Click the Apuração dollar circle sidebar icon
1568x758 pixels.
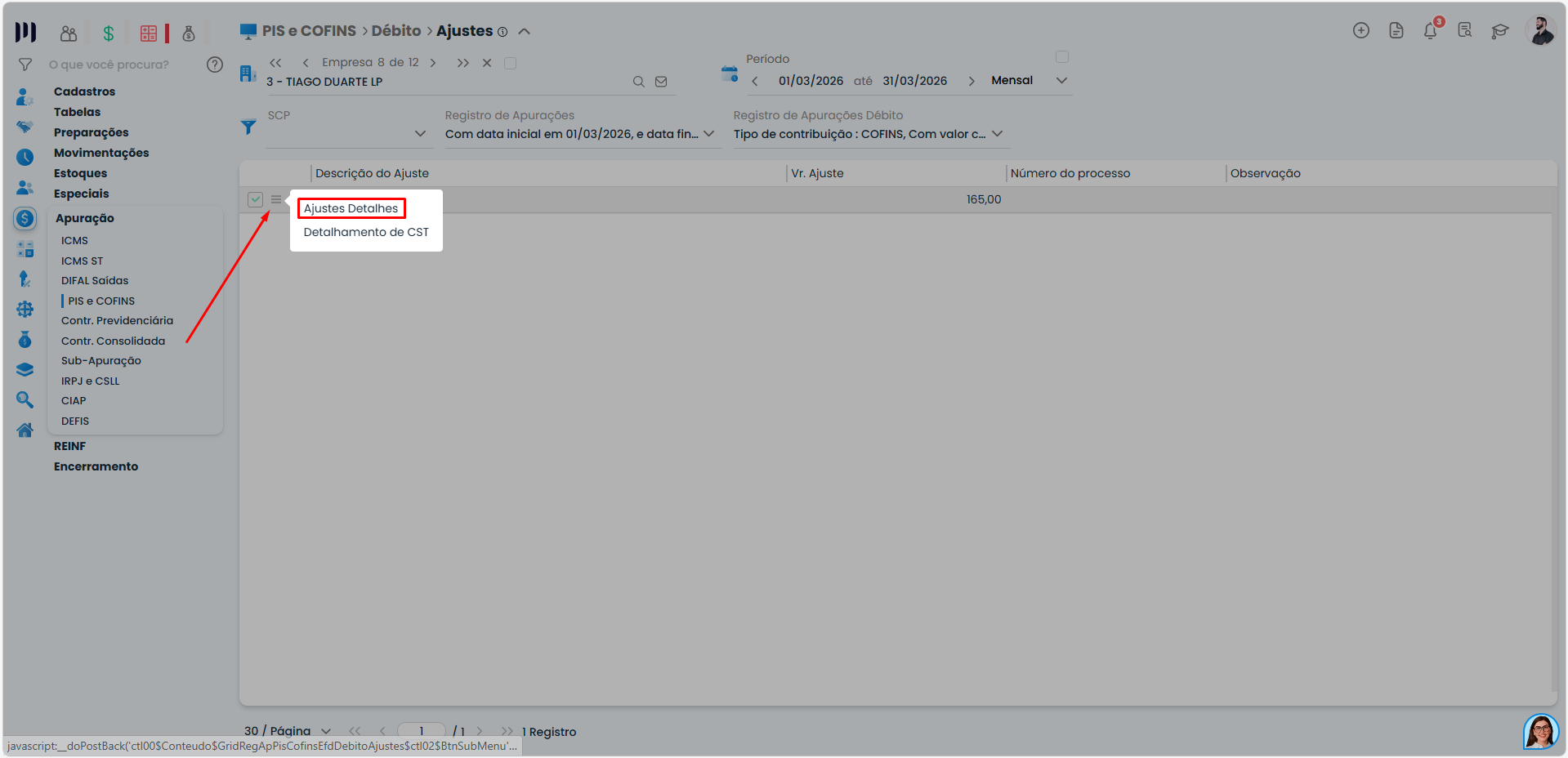tap(25, 218)
